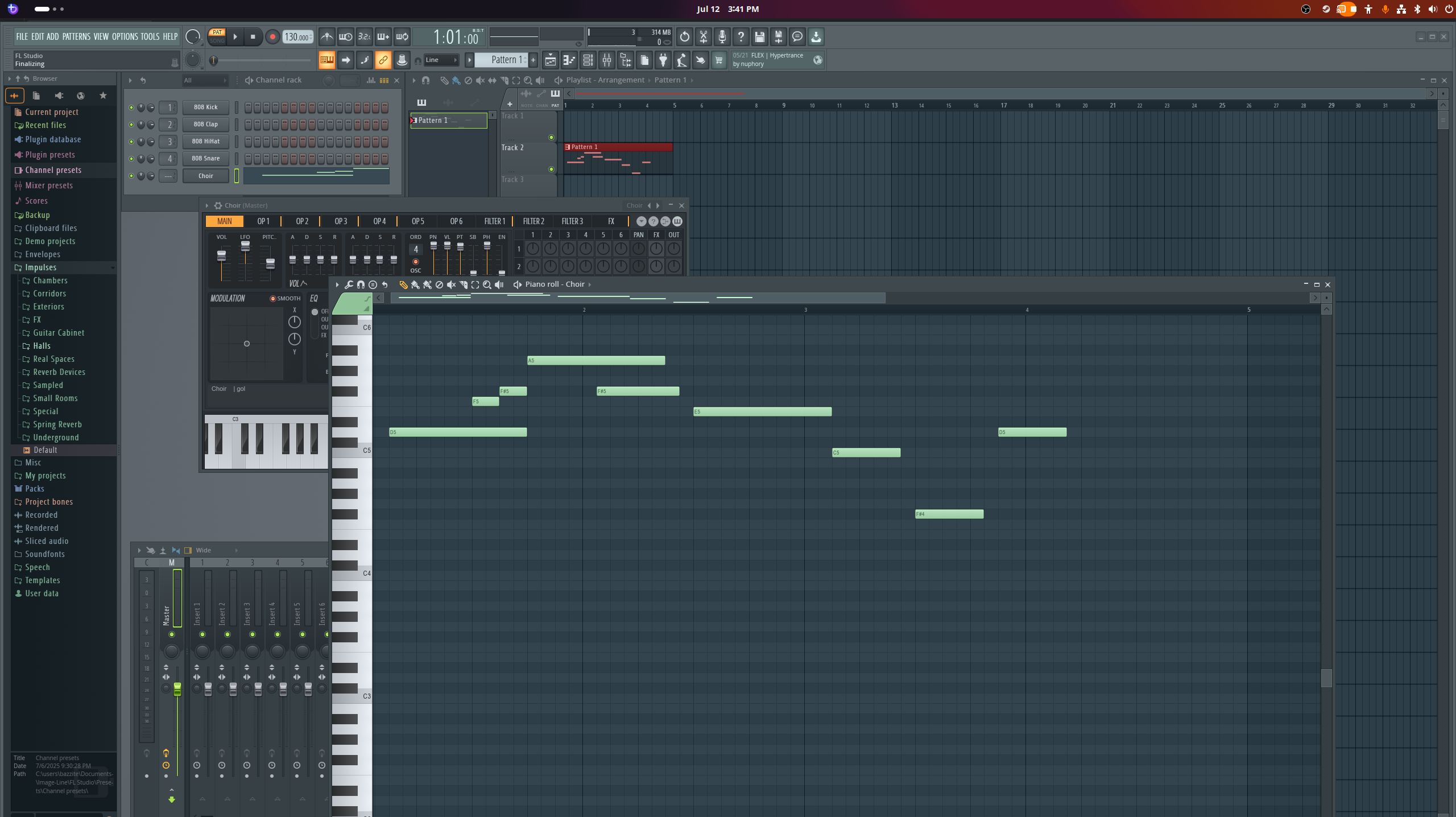Open the OPTIONS menu
1456x817 pixels.
pos(125,36)
